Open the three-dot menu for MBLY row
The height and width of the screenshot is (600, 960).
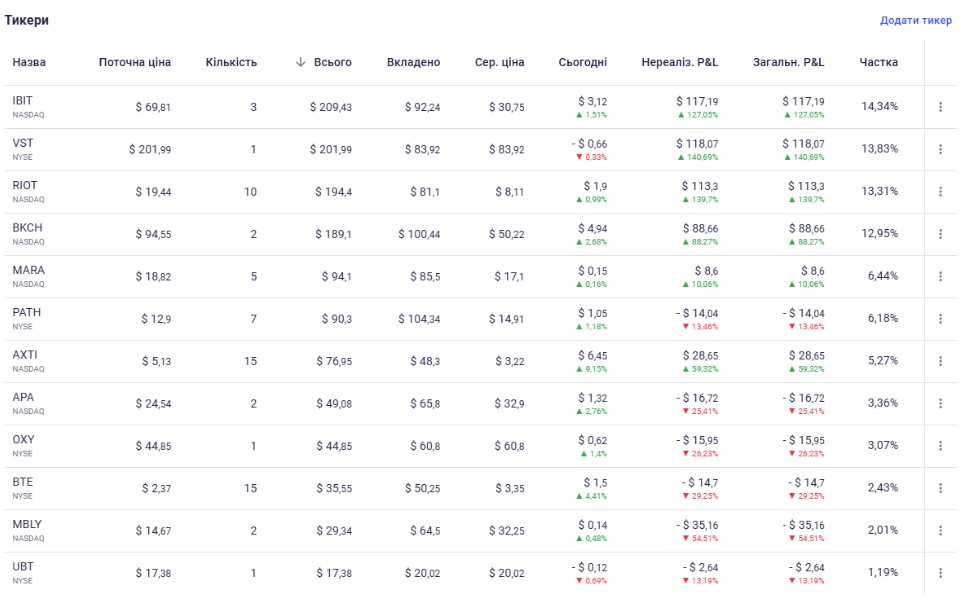(x=940, y=530)
